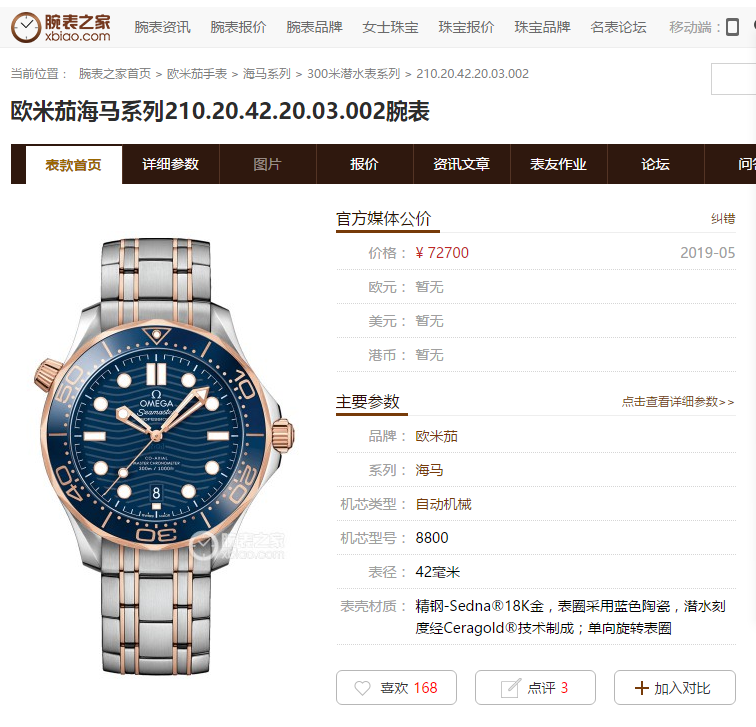756x727 pixels.
Task: Click the mobile phone icon
Action: tap(732, 27)
